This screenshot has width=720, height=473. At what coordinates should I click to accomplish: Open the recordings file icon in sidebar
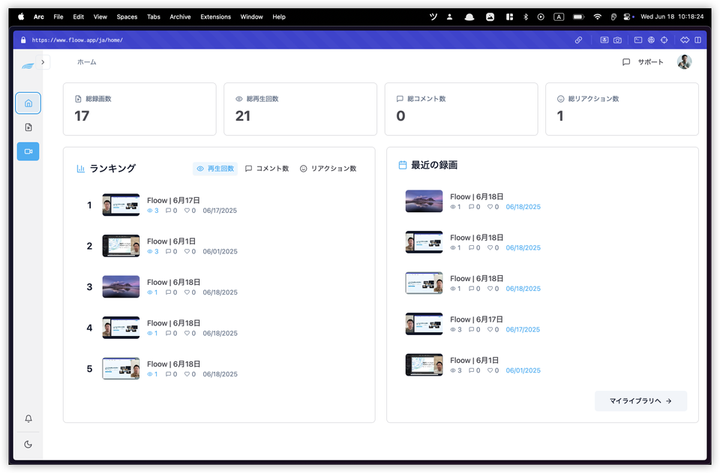tap(28, 127)
